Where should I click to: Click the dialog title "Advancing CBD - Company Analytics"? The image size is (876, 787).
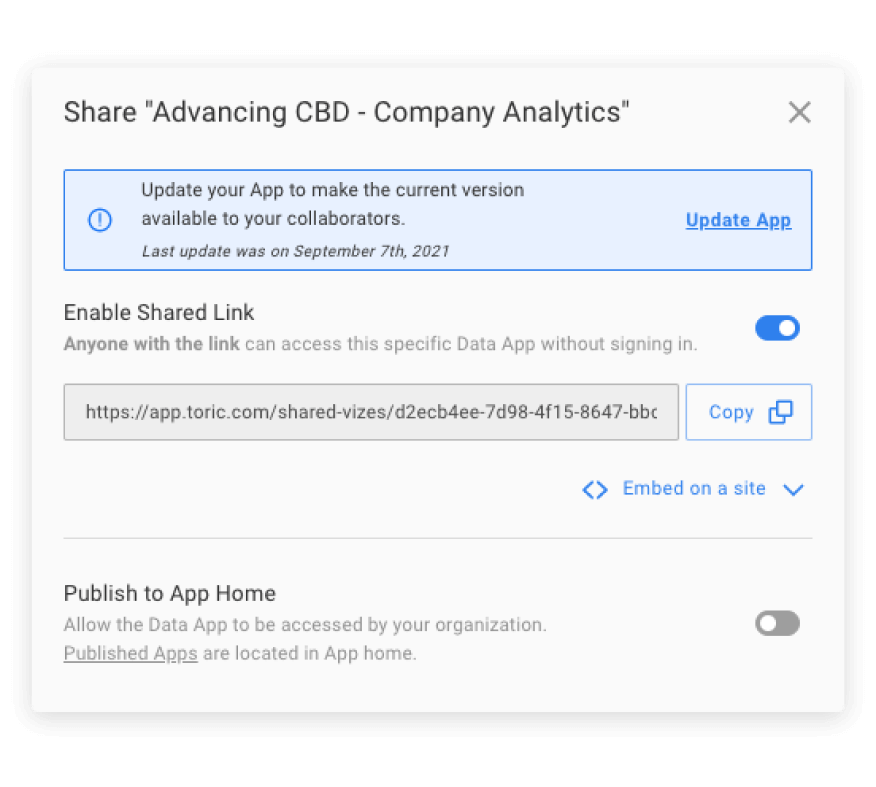(x=346, y=112)
